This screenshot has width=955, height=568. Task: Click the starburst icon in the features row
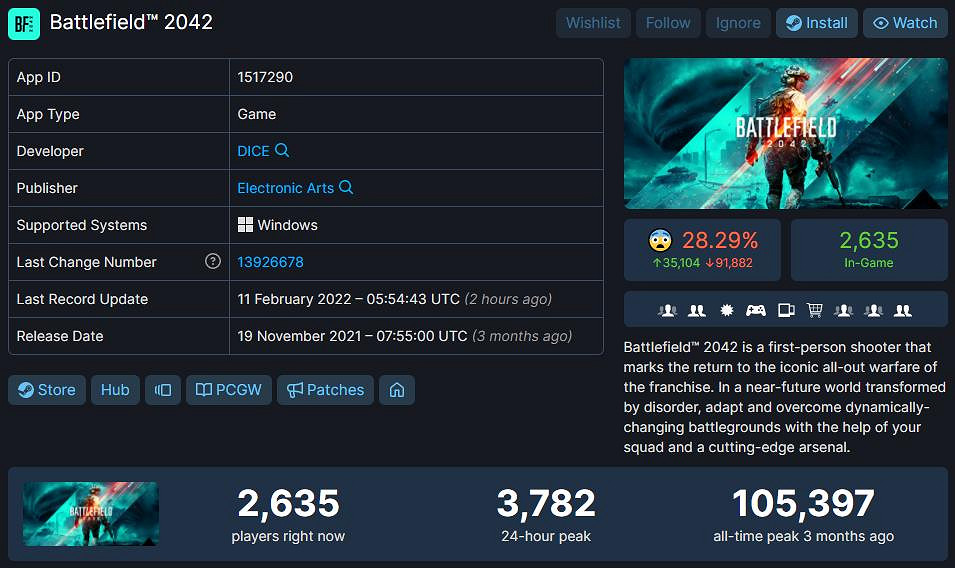(x=727, y=310)
